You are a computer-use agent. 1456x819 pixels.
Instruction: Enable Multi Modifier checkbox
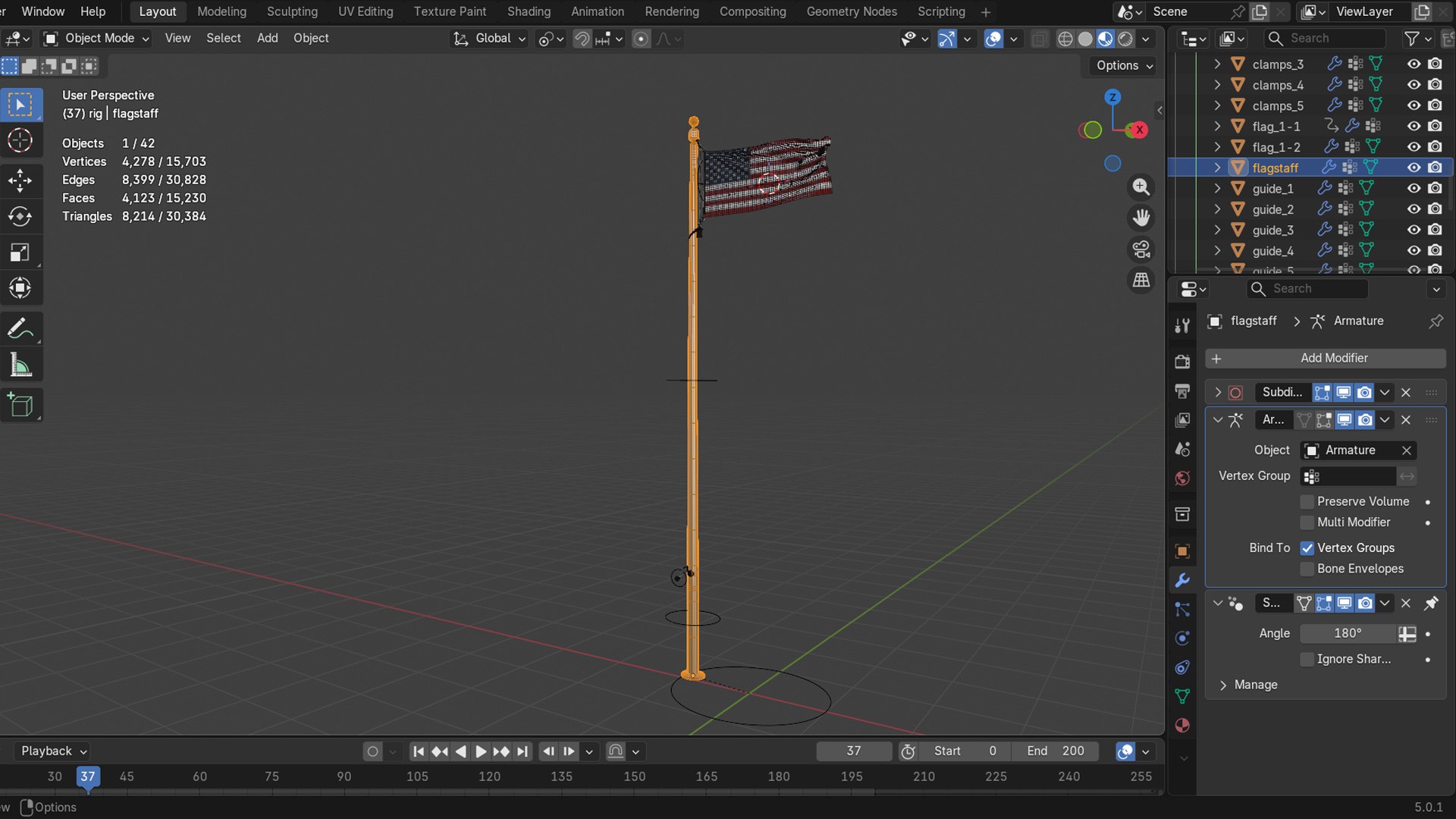1307,522
